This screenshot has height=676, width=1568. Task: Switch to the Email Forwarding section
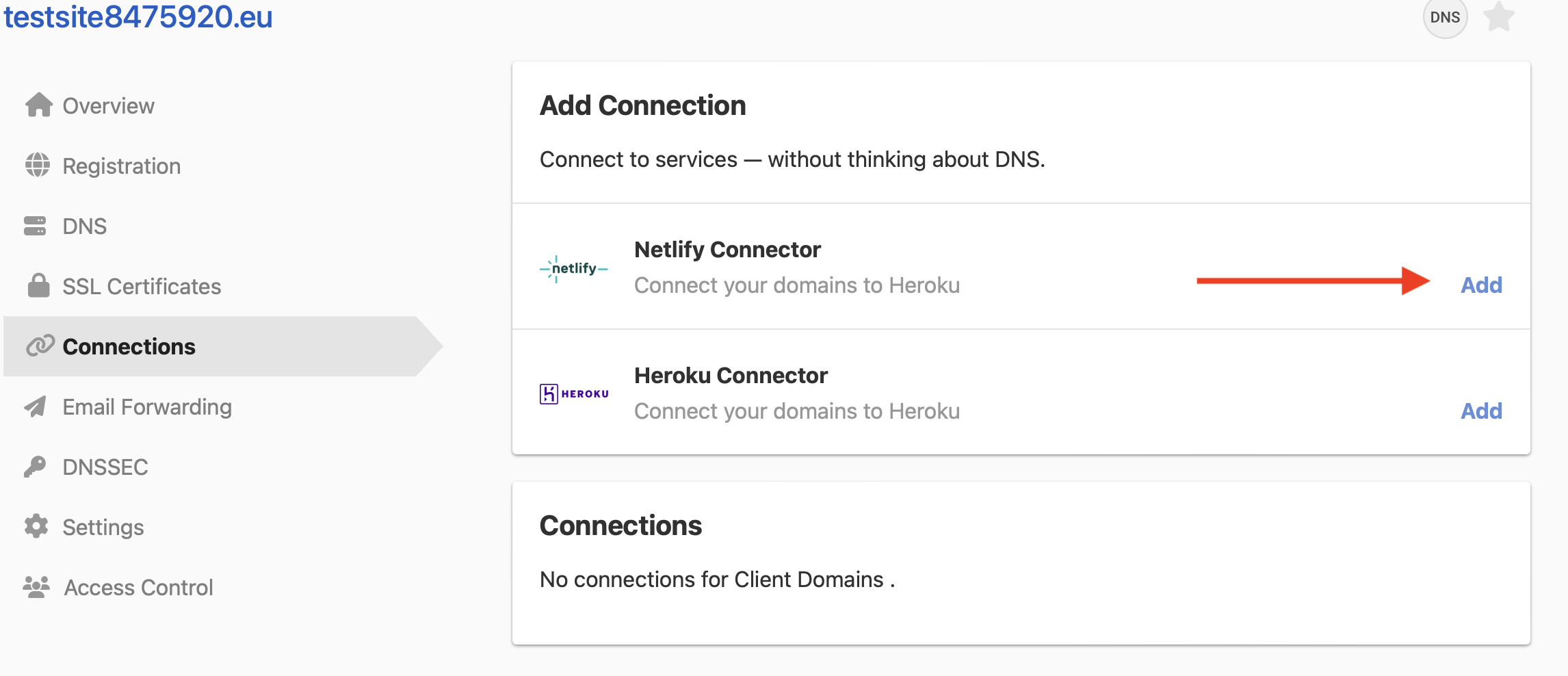coord(147,406)
